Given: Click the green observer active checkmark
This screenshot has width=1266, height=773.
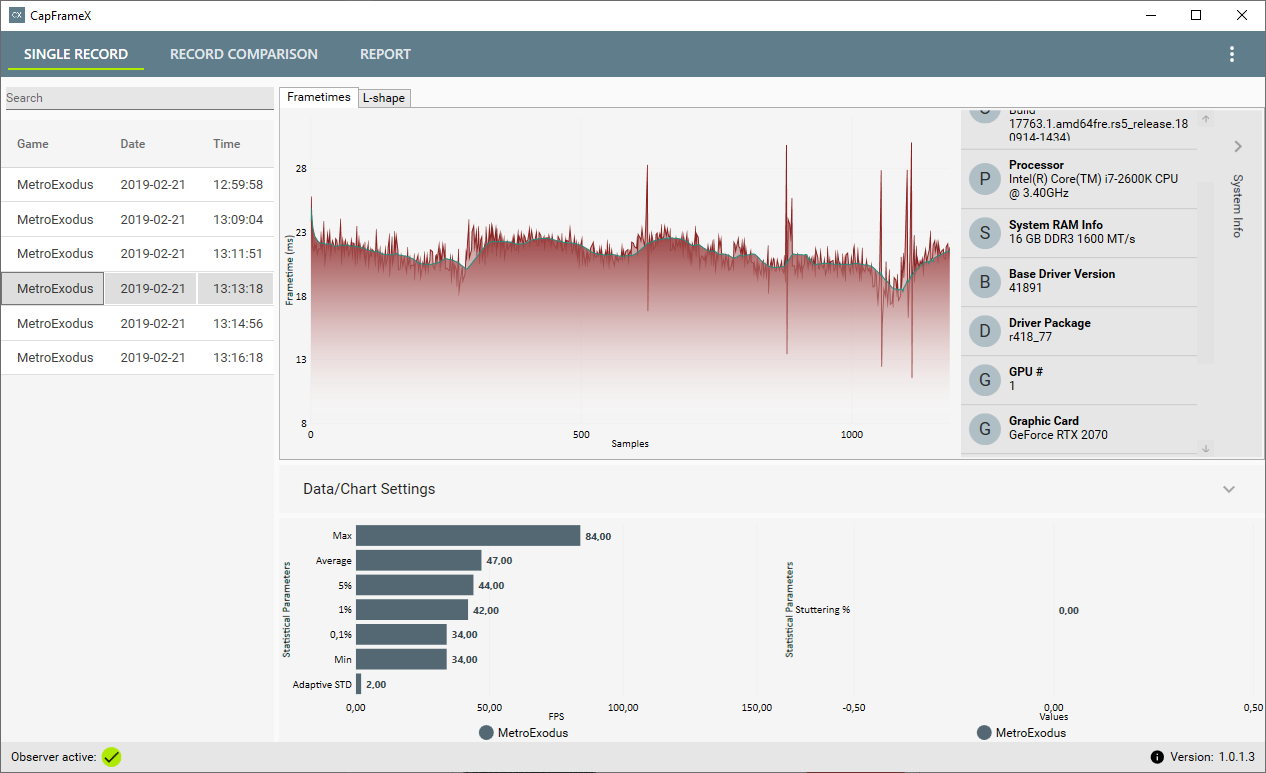Looking at the screenshot, I should (111, 757).
